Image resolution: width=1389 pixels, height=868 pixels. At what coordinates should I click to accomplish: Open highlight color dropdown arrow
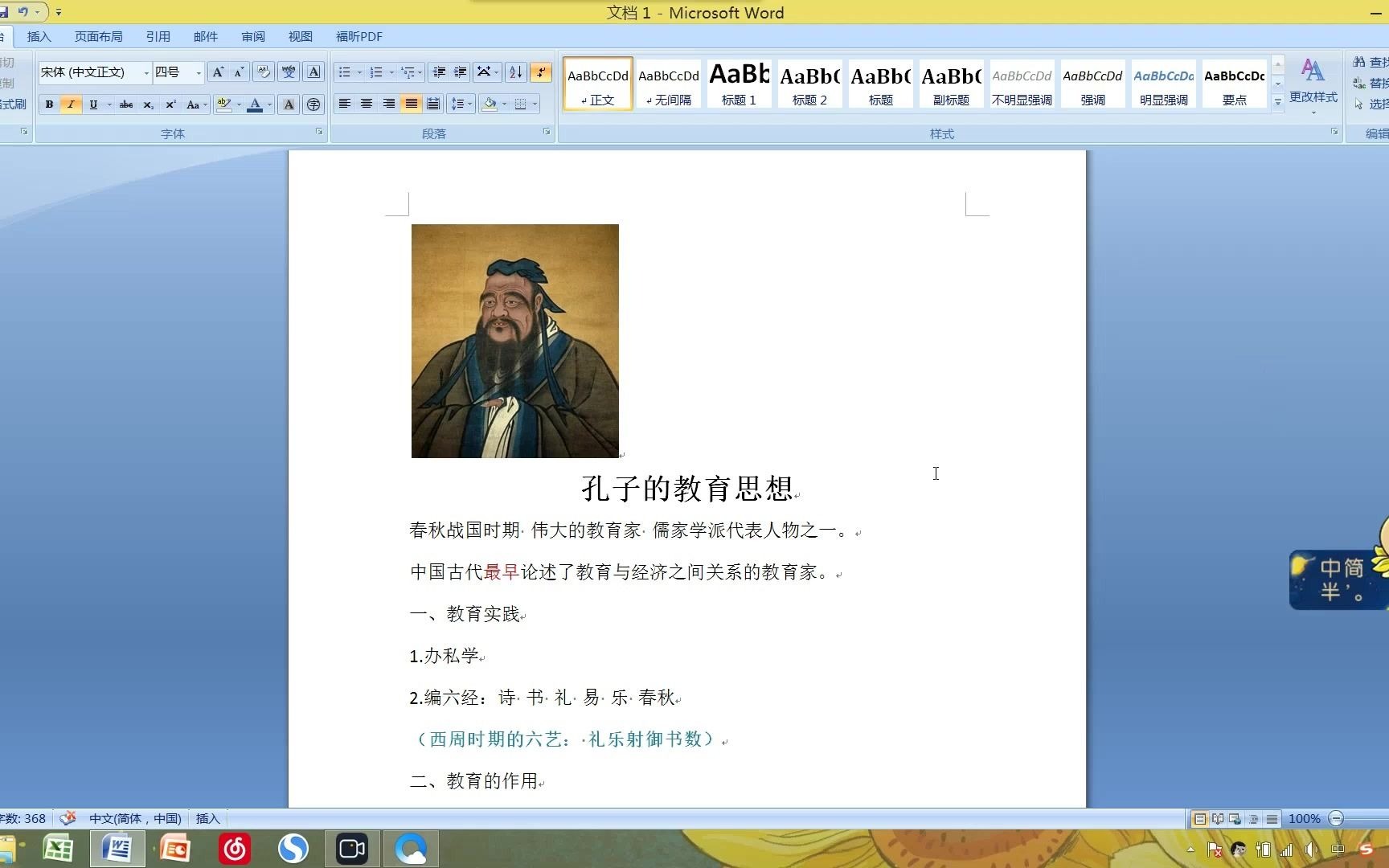pyautogui.click(x=239, y=104)
